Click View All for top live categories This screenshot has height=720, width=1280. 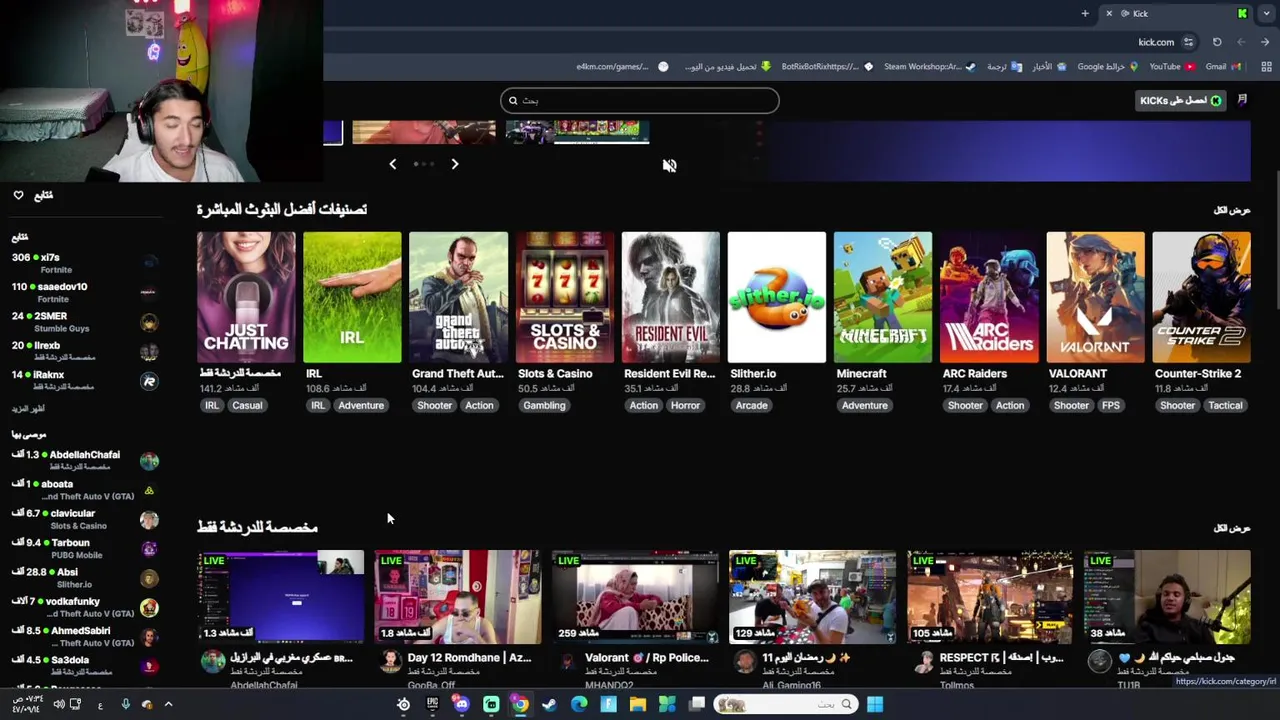1232,210
